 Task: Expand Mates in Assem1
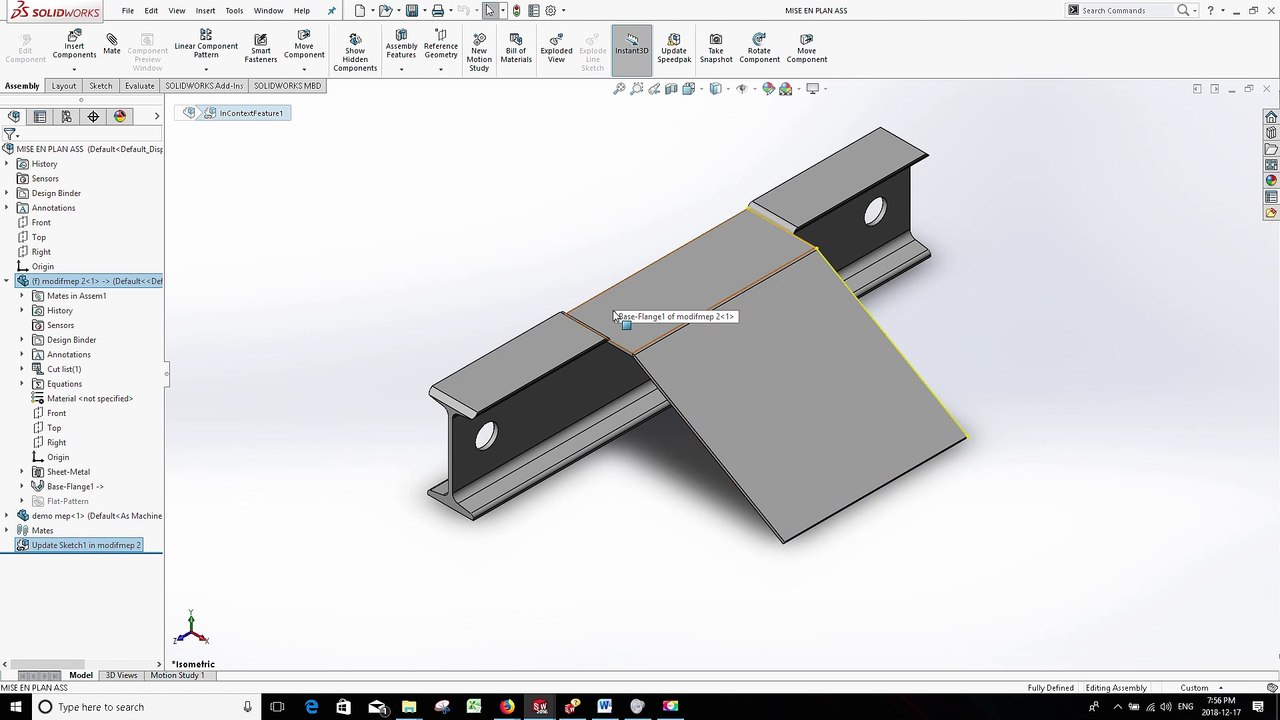(22, 296)
